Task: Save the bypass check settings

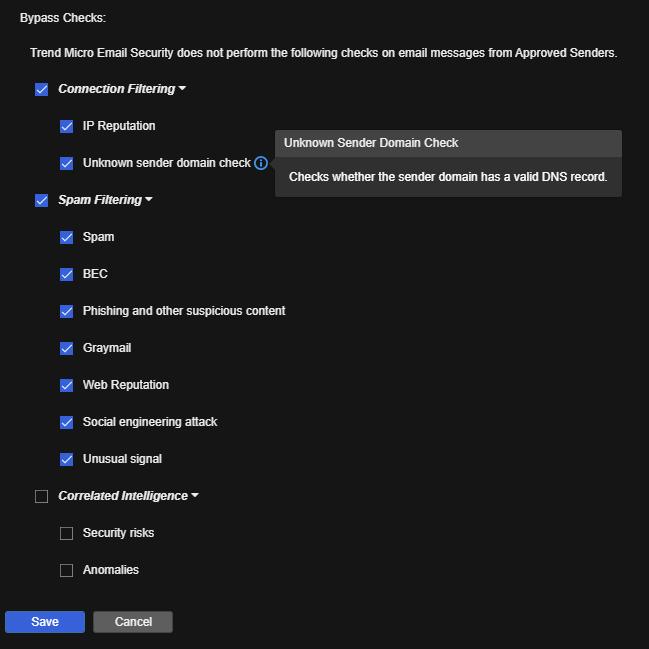Action: click(45, 622)
